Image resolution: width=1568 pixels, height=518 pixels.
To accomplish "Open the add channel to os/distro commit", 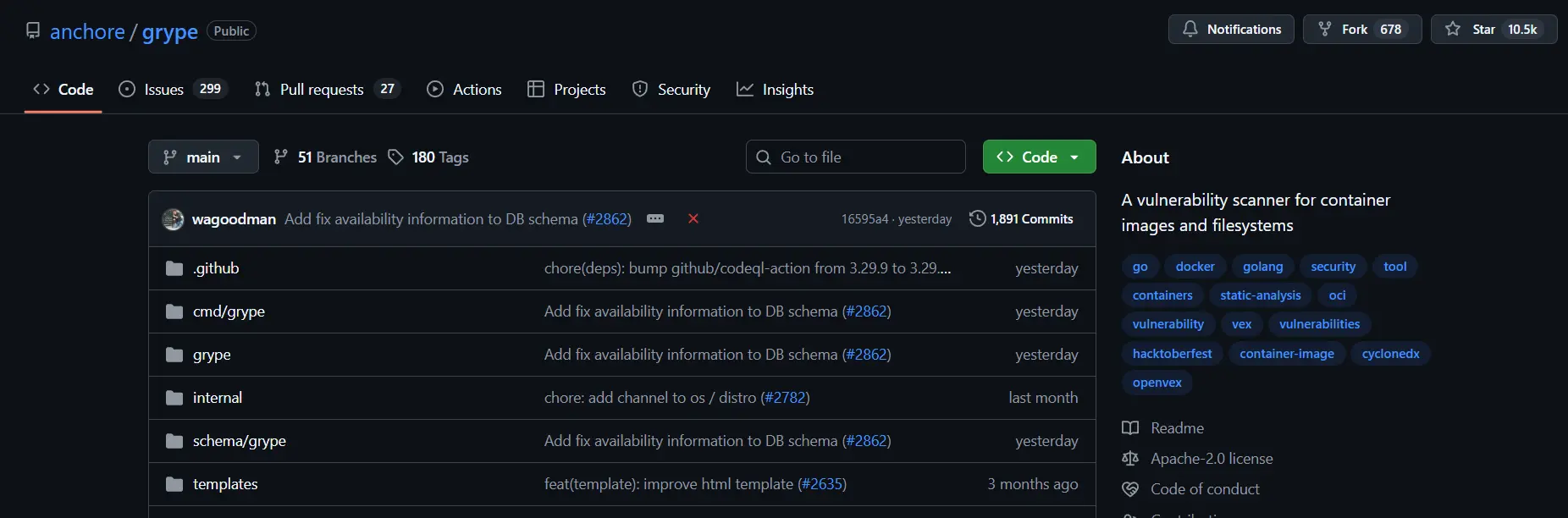I will [650, 398].
